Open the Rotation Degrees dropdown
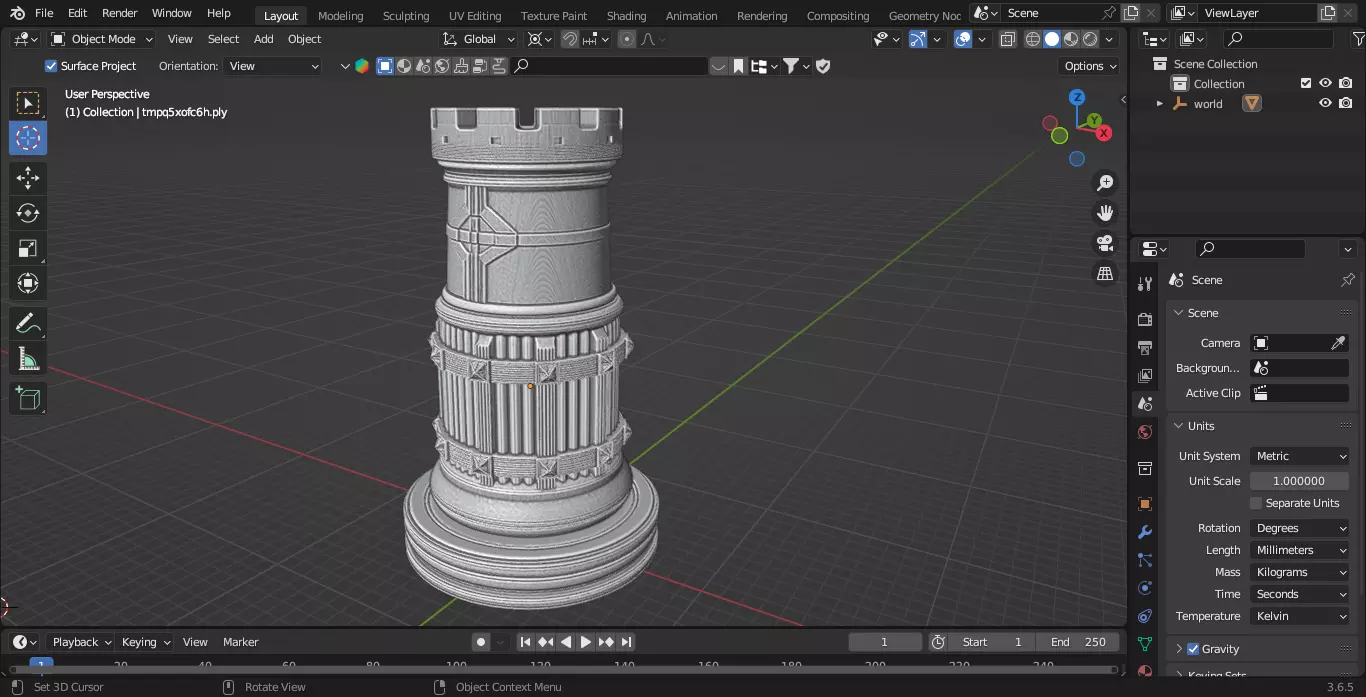The width and height of the screenshot is (1366, 697). pos(1299,528)
